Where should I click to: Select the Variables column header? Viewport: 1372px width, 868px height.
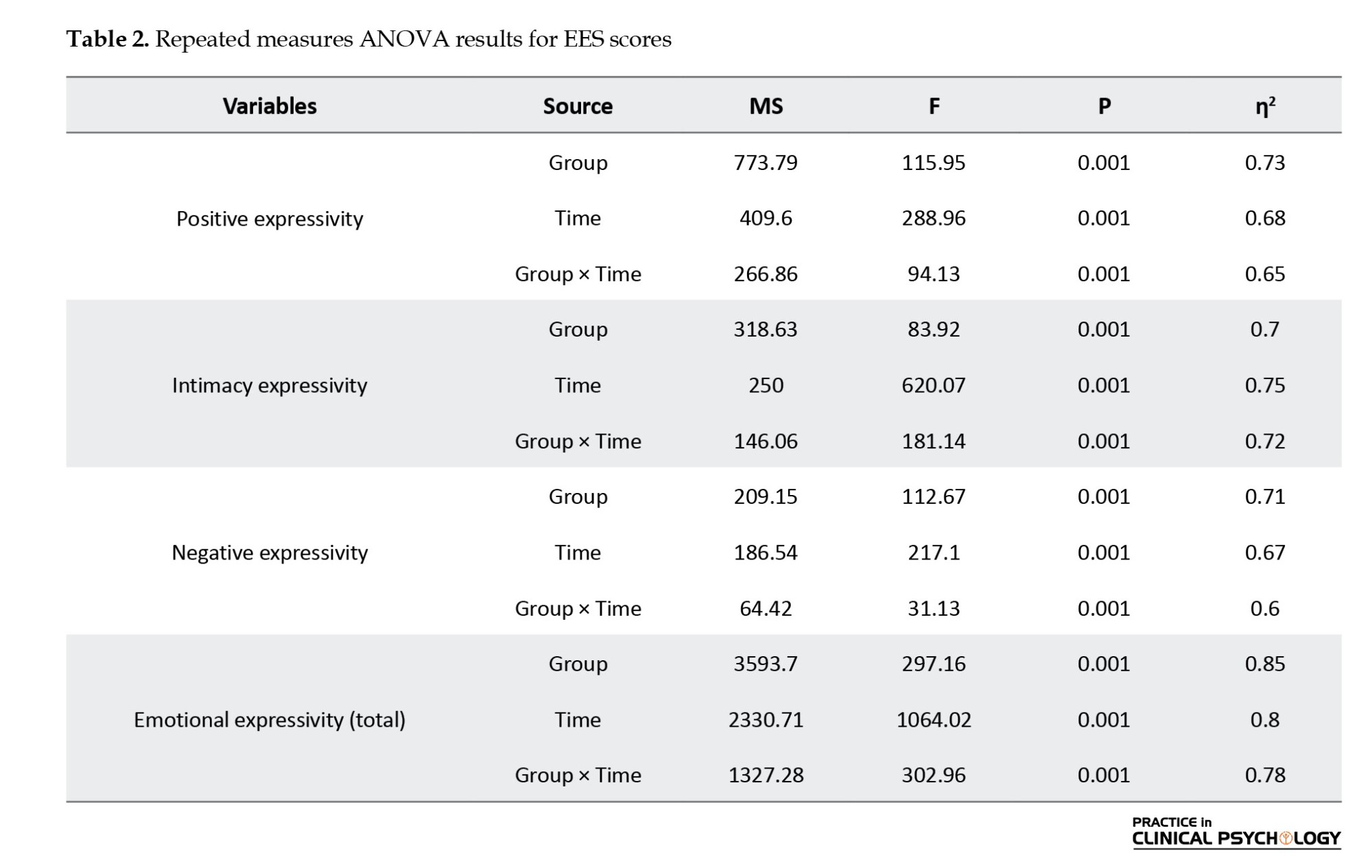270,106
